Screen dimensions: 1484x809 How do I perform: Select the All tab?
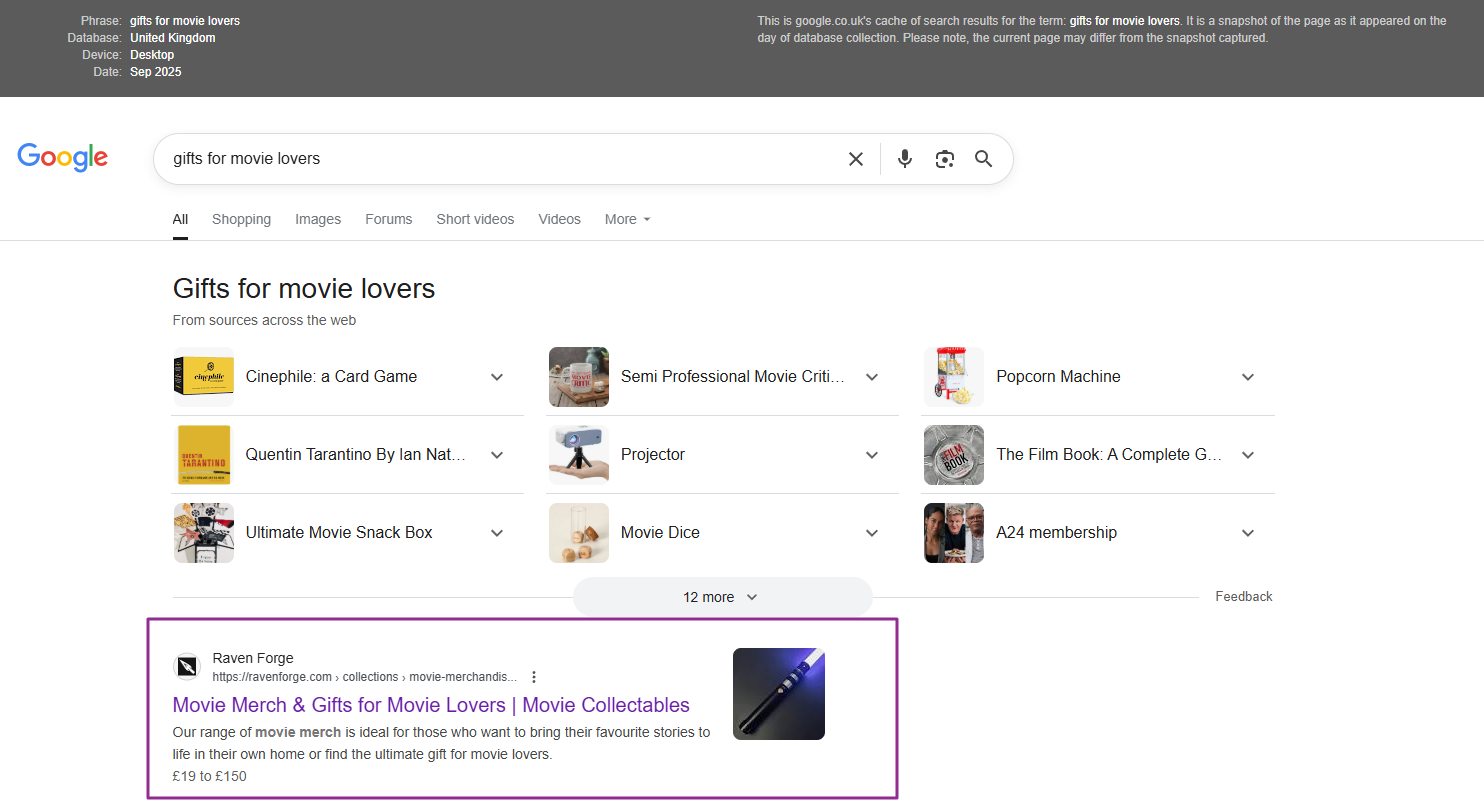(180, 219)
